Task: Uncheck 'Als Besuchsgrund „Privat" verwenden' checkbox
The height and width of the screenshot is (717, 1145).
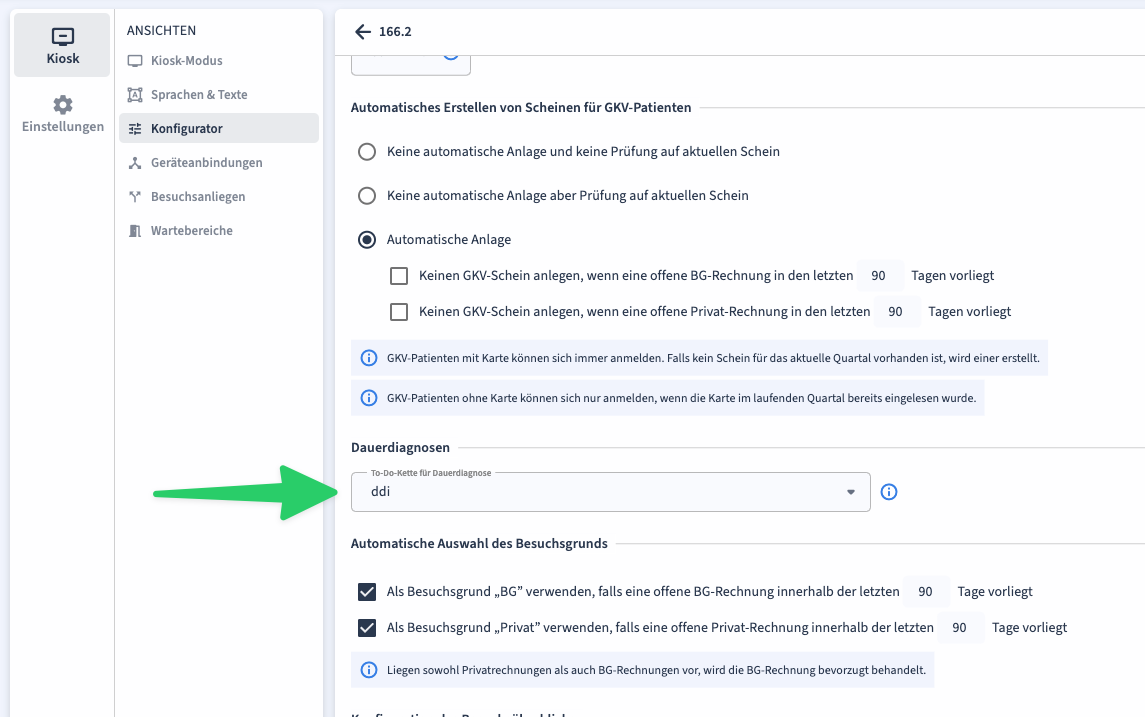Action: (x=367, y=628)
